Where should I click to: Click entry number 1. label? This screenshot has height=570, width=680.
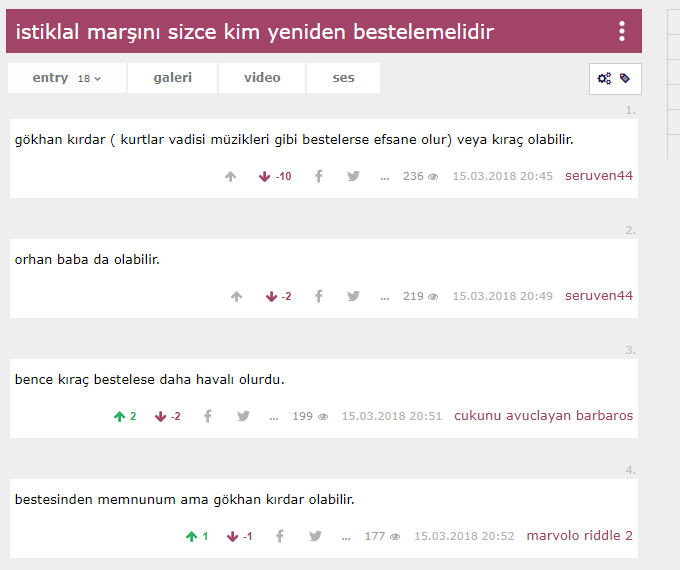tap(631, 111)
